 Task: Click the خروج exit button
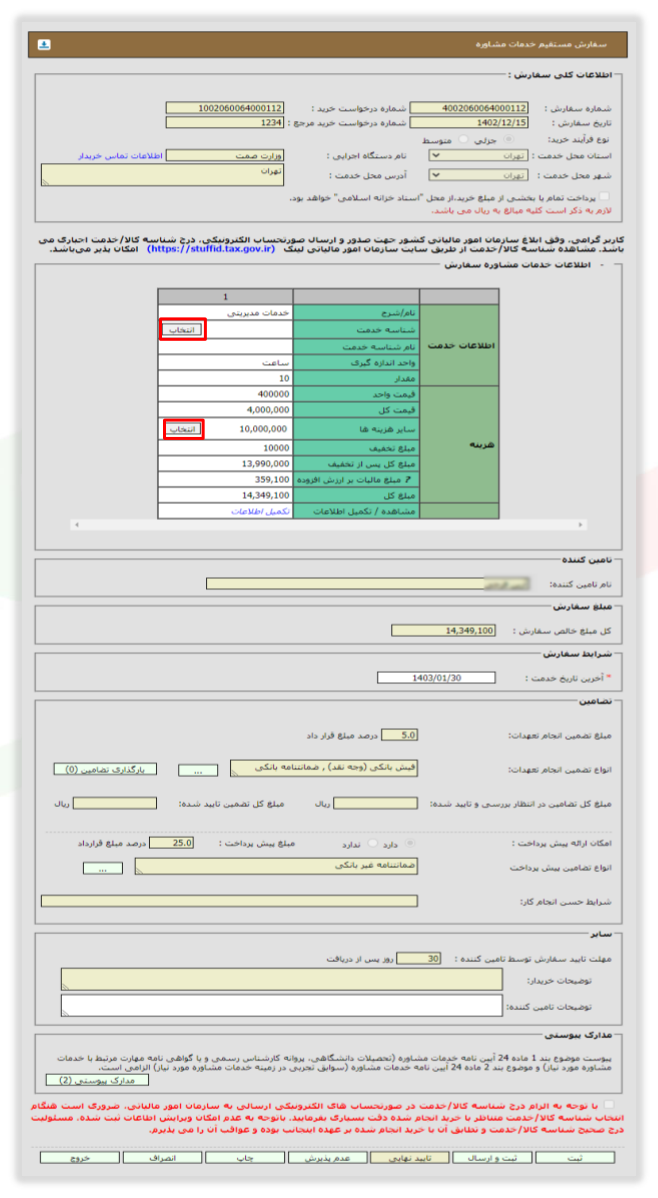79,1158
